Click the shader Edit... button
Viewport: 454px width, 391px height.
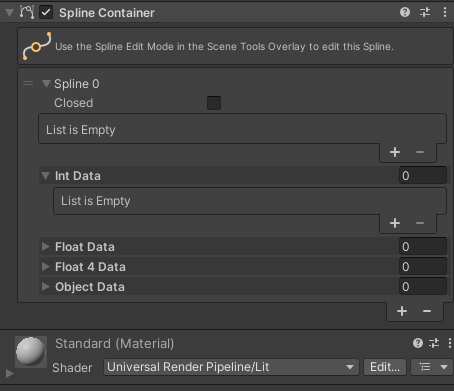(385, 367)
